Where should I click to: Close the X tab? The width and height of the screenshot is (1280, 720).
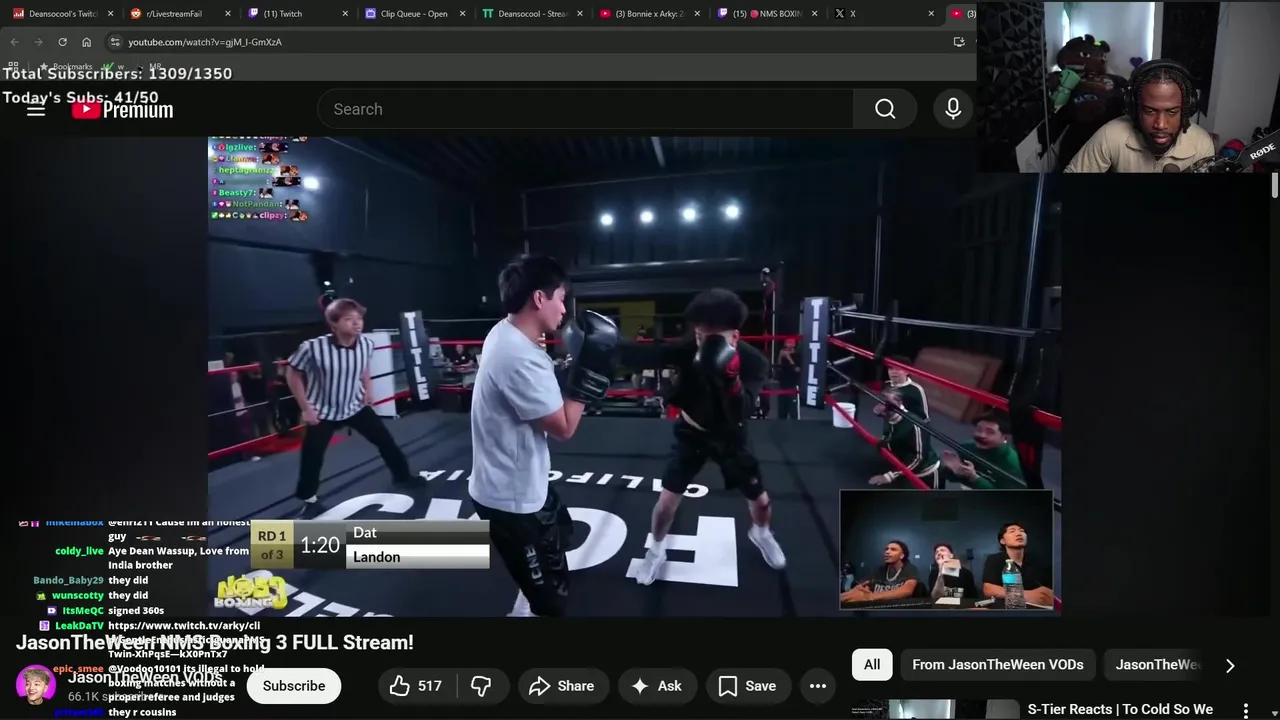[931, 14]
